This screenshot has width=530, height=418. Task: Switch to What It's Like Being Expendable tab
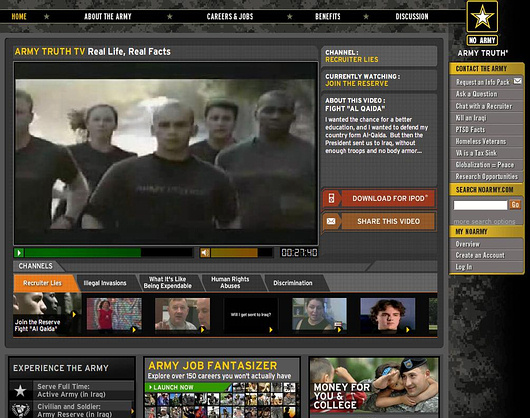click(168, 282)
